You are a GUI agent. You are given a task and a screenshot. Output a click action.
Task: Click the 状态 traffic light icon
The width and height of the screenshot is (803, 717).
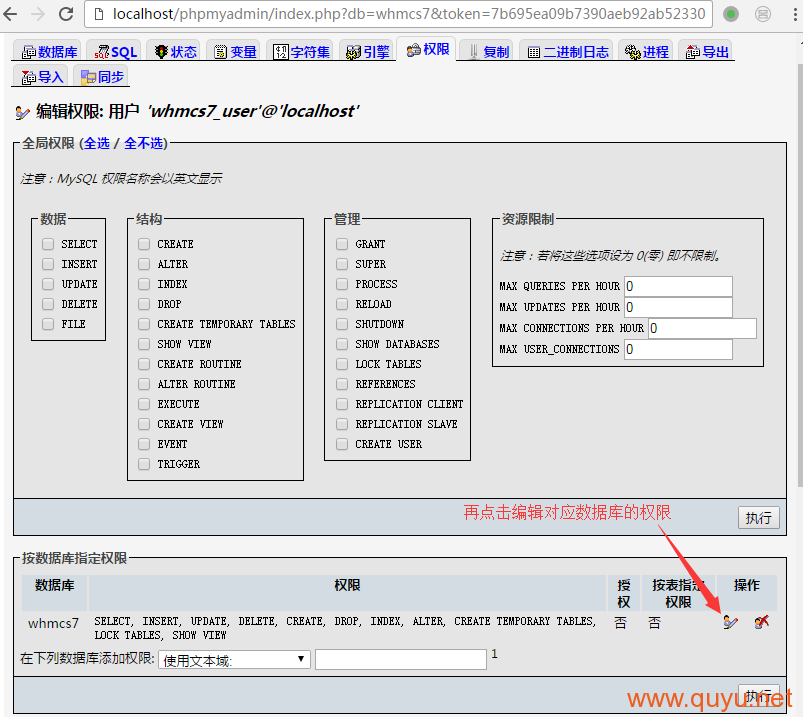[161, 52]
